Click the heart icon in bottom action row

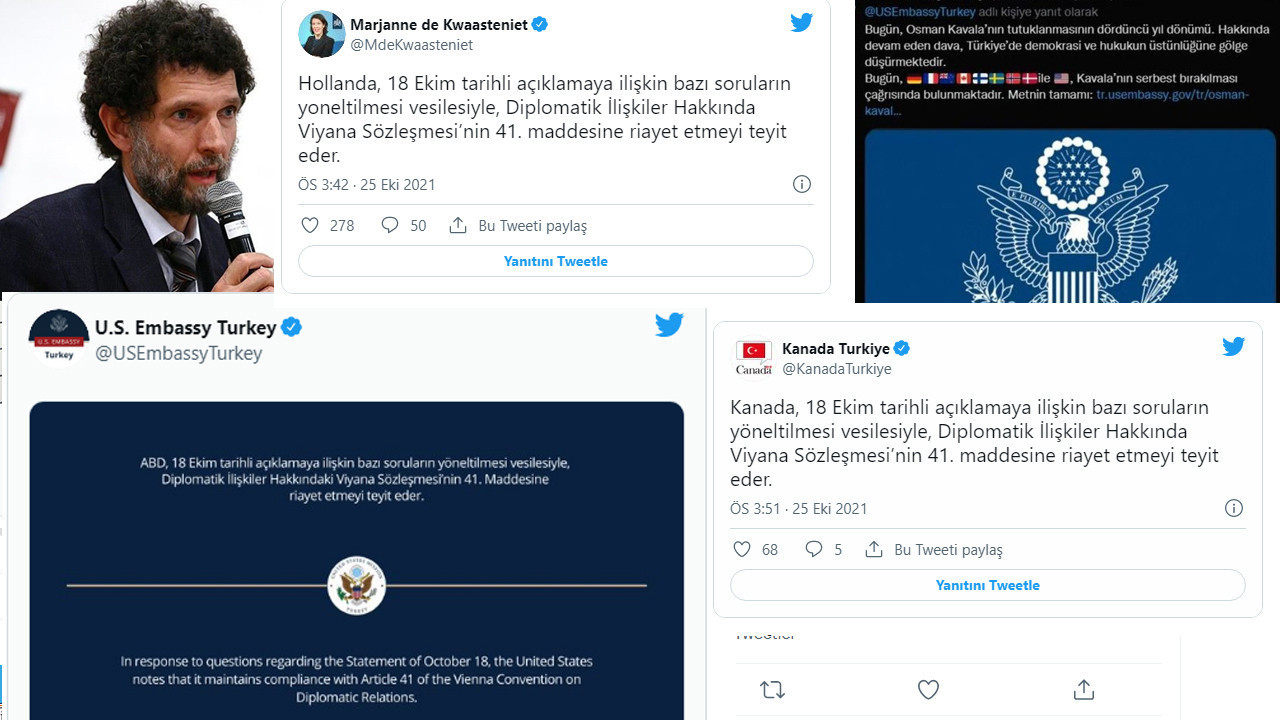point(928,689)
